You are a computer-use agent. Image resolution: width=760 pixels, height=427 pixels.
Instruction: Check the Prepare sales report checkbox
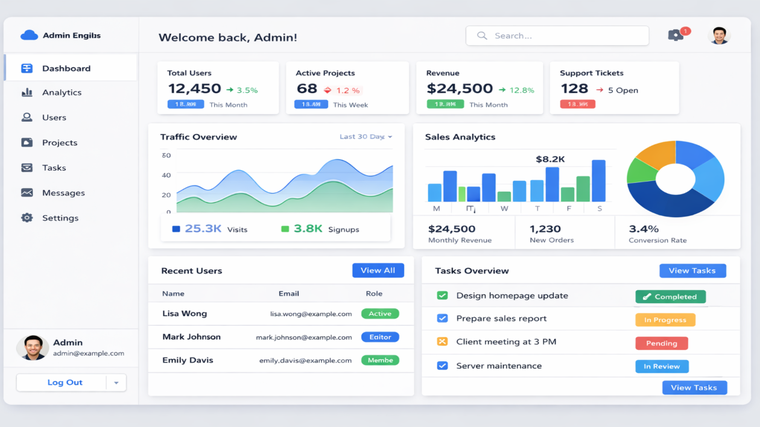tap(442, 319)
